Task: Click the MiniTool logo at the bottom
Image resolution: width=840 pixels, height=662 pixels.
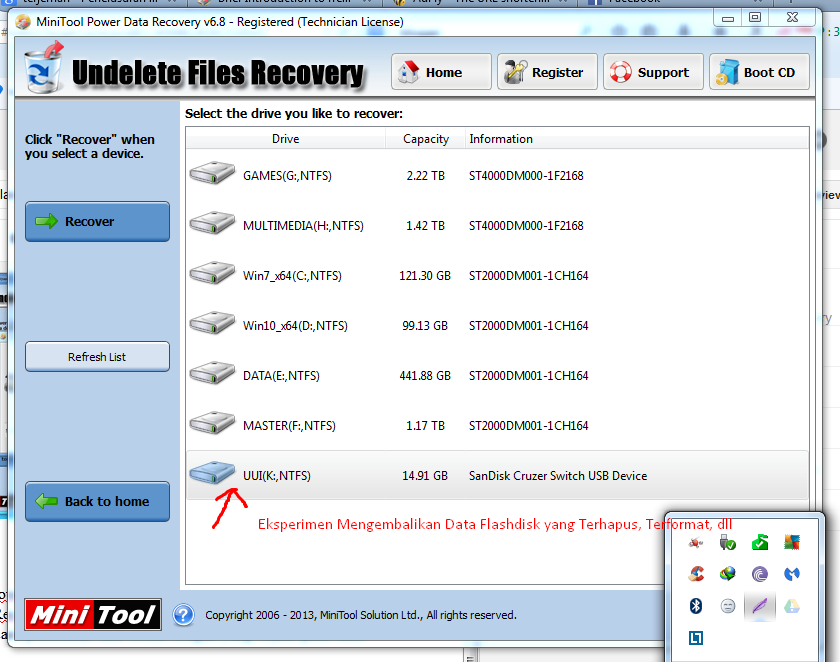Action: (92, 614)
